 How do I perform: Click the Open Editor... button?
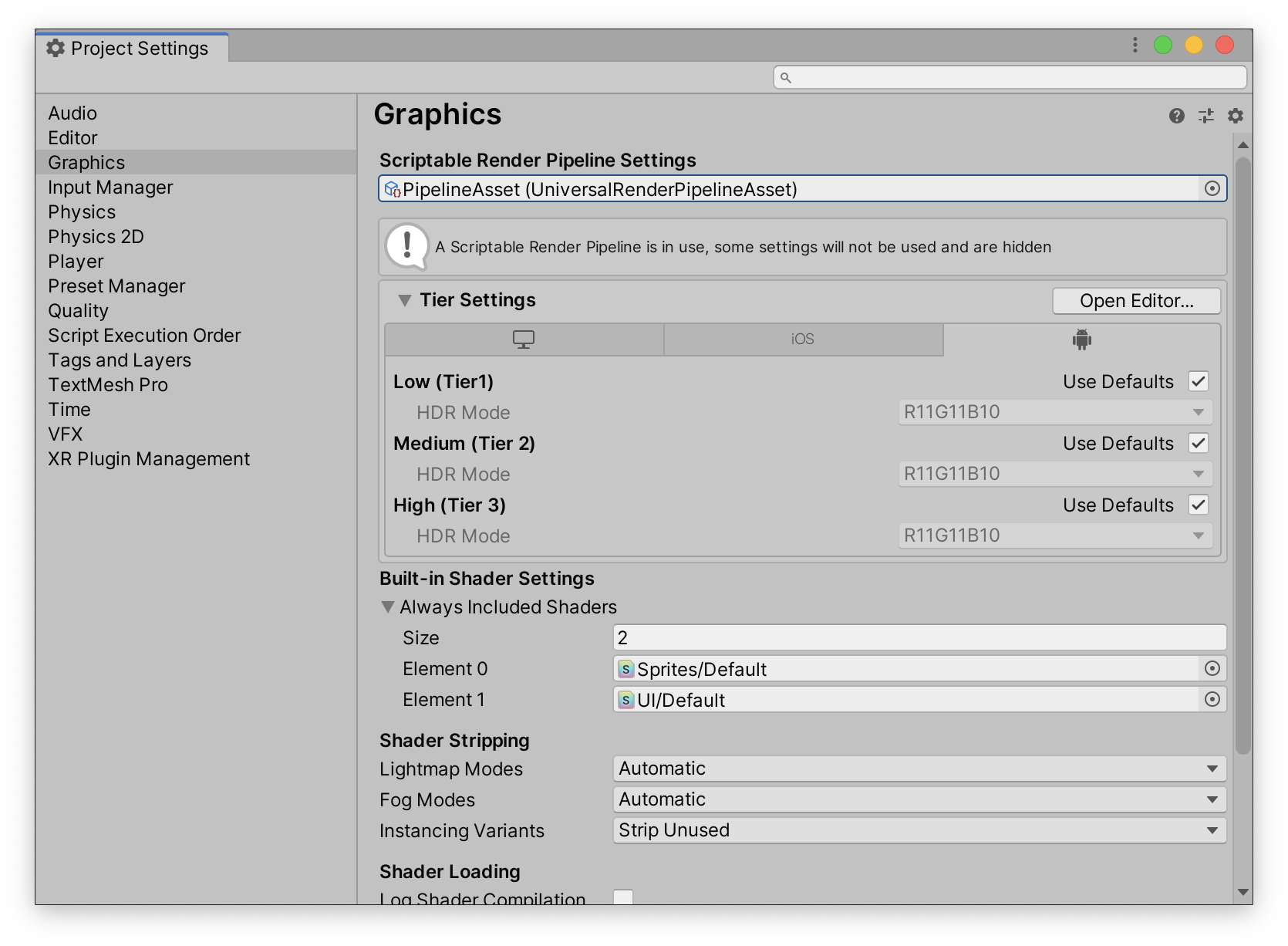tap(1136, 301)
